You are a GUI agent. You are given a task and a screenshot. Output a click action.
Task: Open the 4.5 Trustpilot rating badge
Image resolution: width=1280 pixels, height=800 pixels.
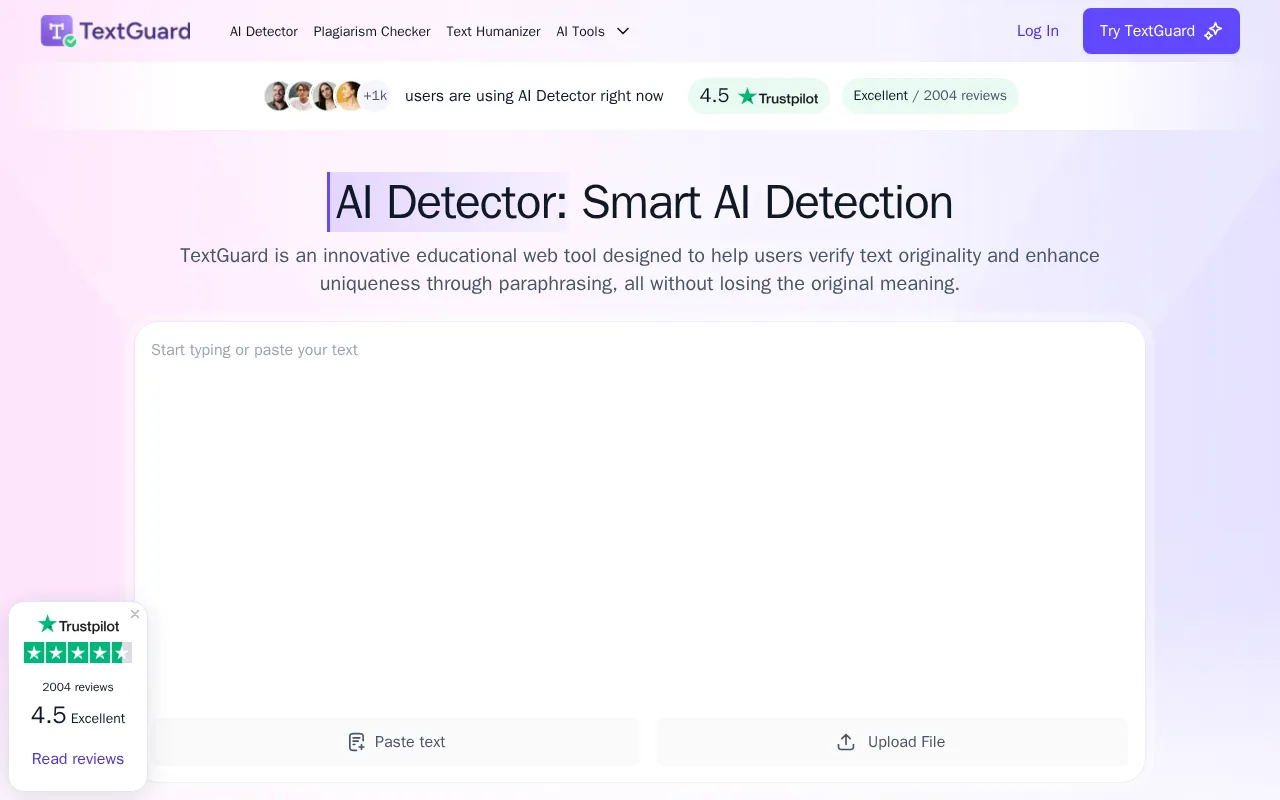click(759, 96)
